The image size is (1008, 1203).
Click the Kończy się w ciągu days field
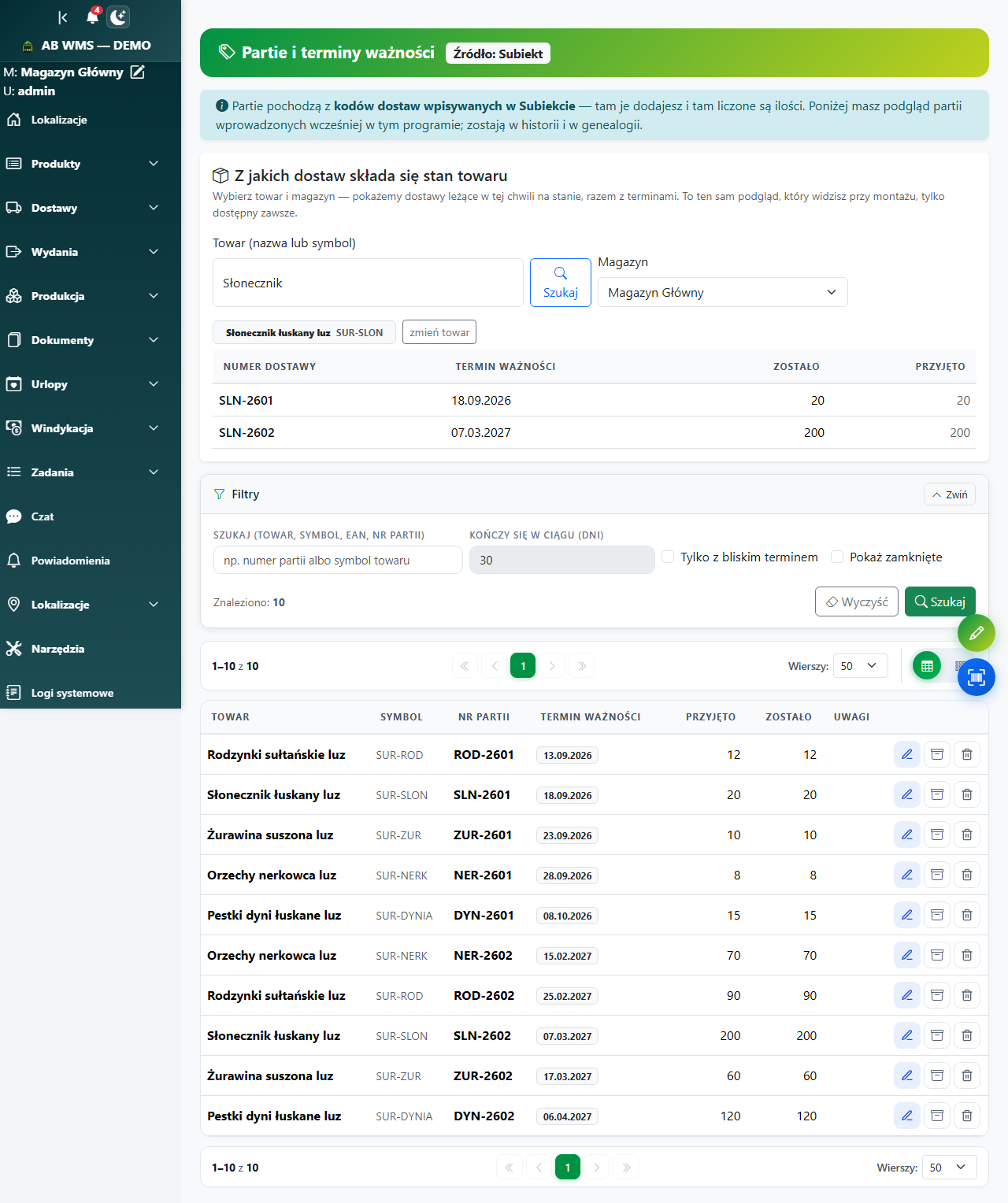point(562,560)
